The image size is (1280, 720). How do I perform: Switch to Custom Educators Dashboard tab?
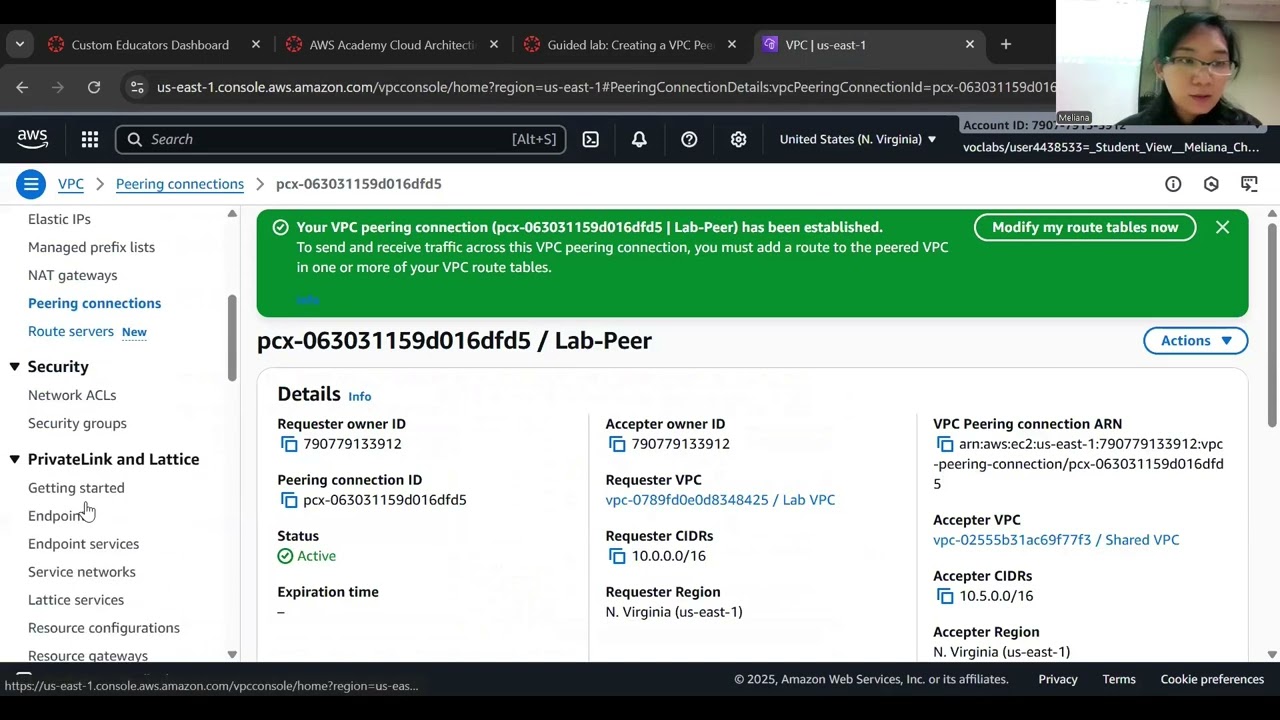click(150, 45)
